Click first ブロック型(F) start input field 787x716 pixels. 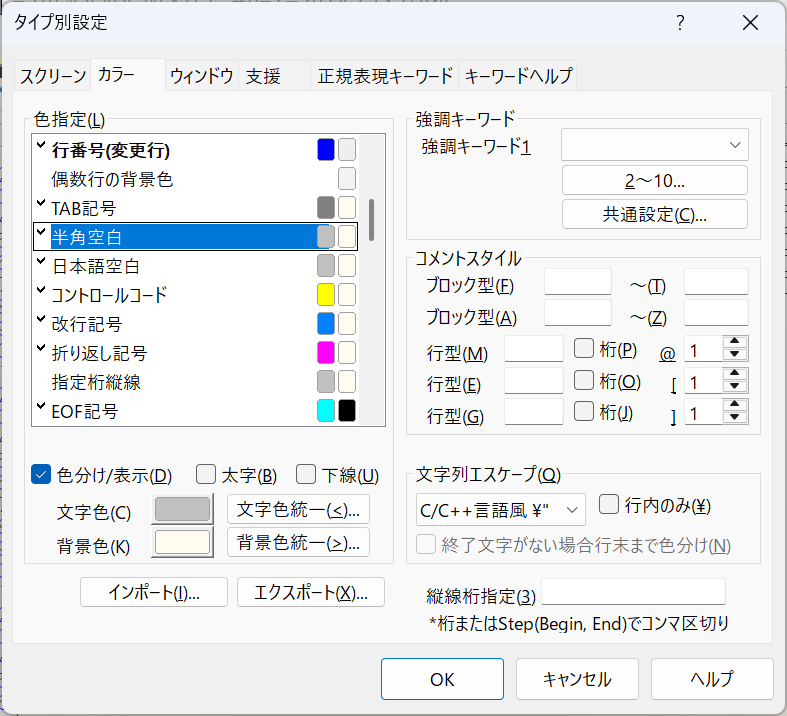[578, 282]
